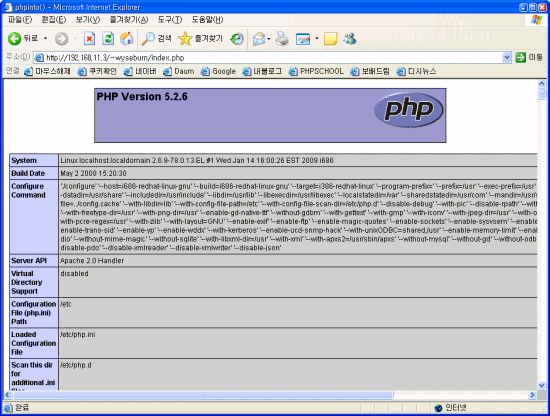Open the 디시뉴스 links bar bookmark
Screen dimensions: 550x416
[416, 71]
